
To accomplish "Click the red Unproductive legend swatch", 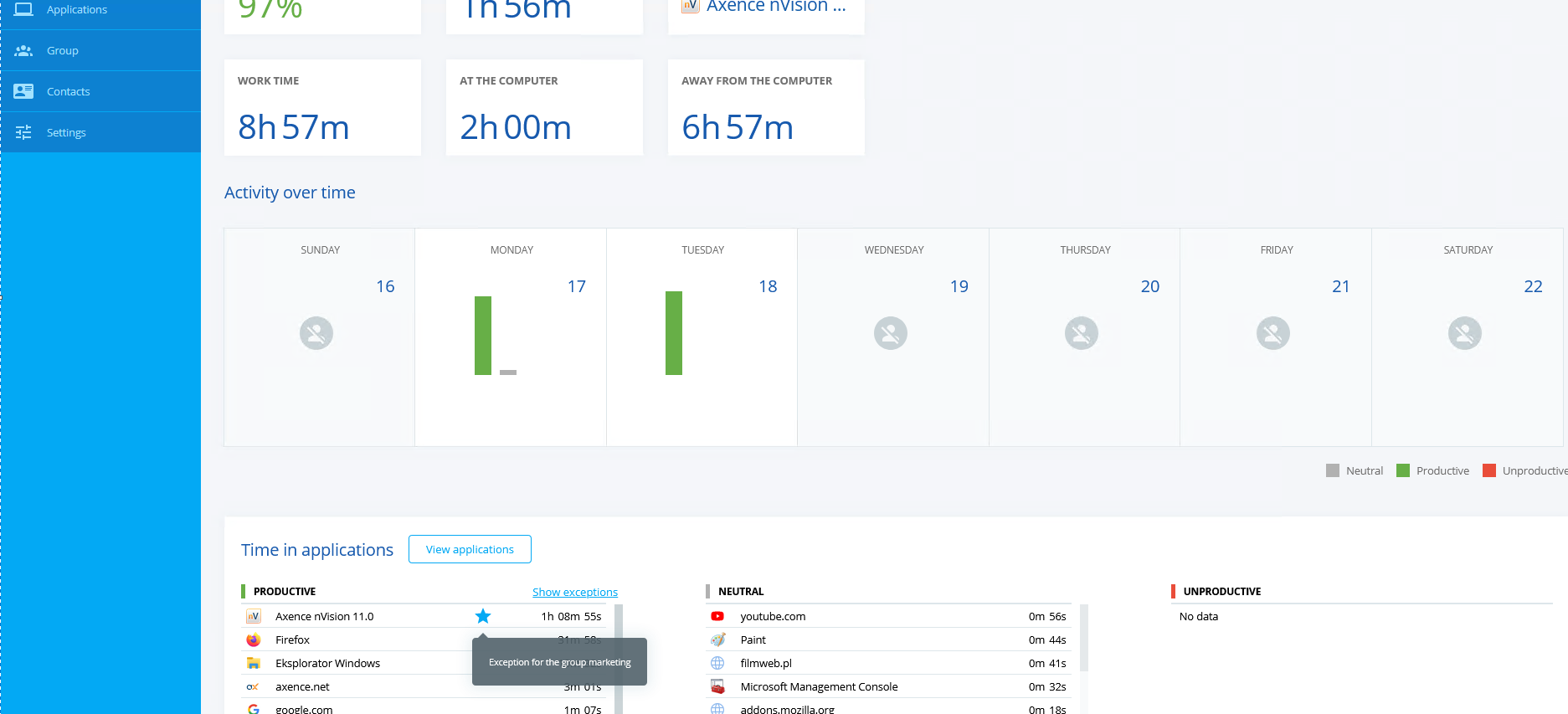I will coord(1489,471).
